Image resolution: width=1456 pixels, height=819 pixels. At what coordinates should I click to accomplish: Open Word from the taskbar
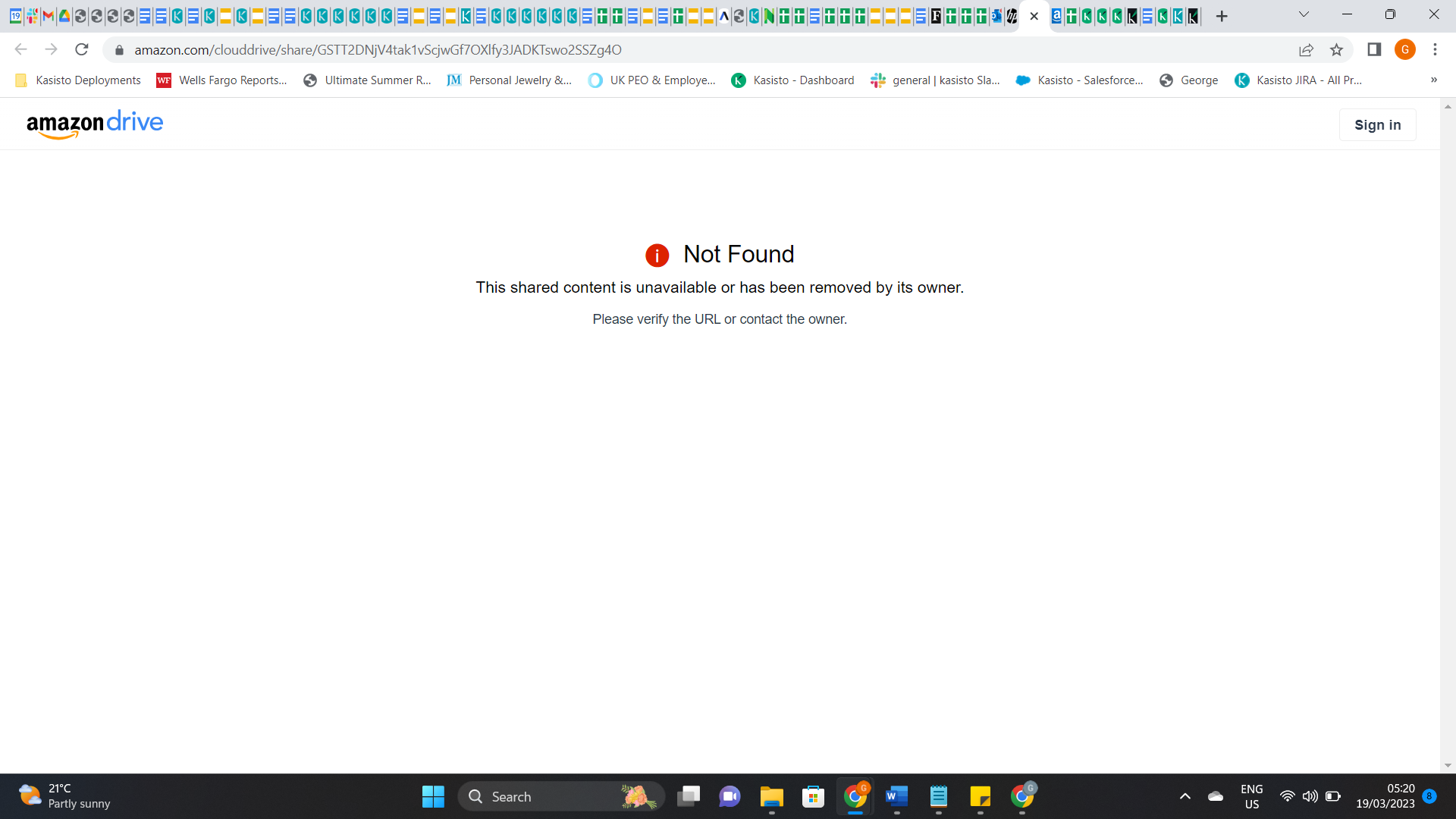pos(896,796)
